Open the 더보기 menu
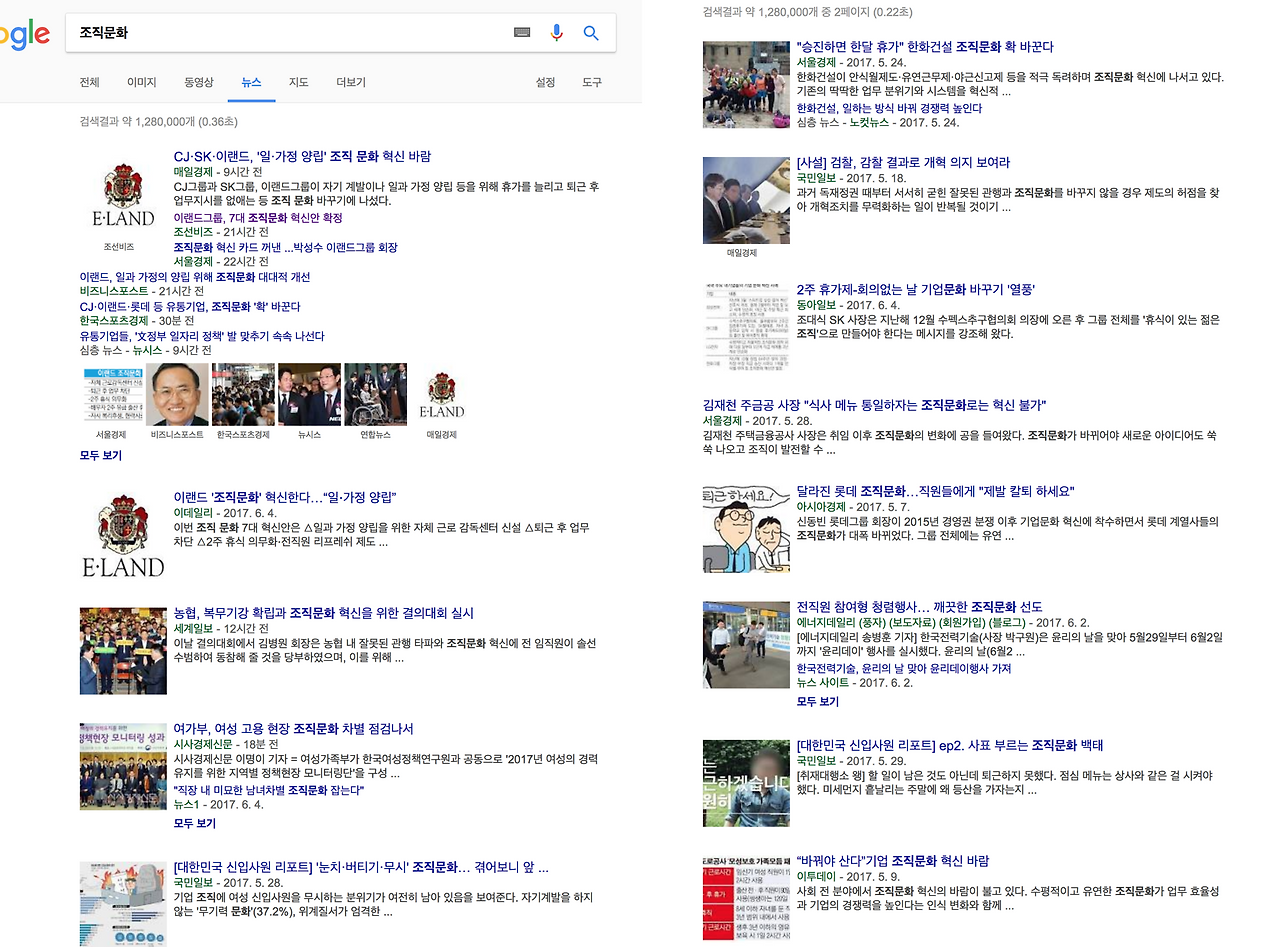Image resolution: width=1280 pixels, height=947 pixels. [x=351, y=82]
